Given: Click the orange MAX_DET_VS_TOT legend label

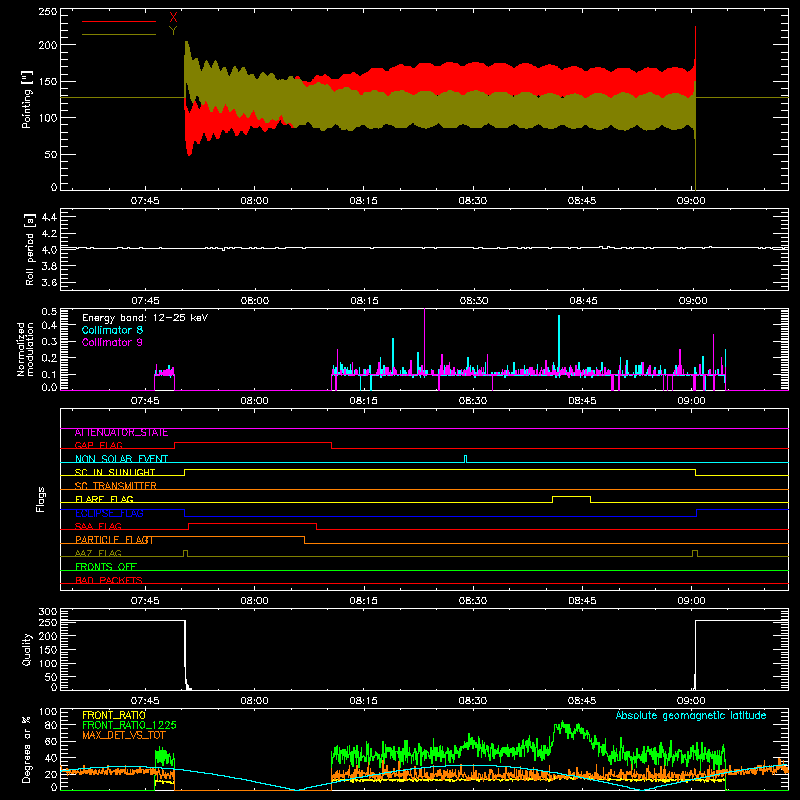Looking at the screenshot, I should [124, 735].
